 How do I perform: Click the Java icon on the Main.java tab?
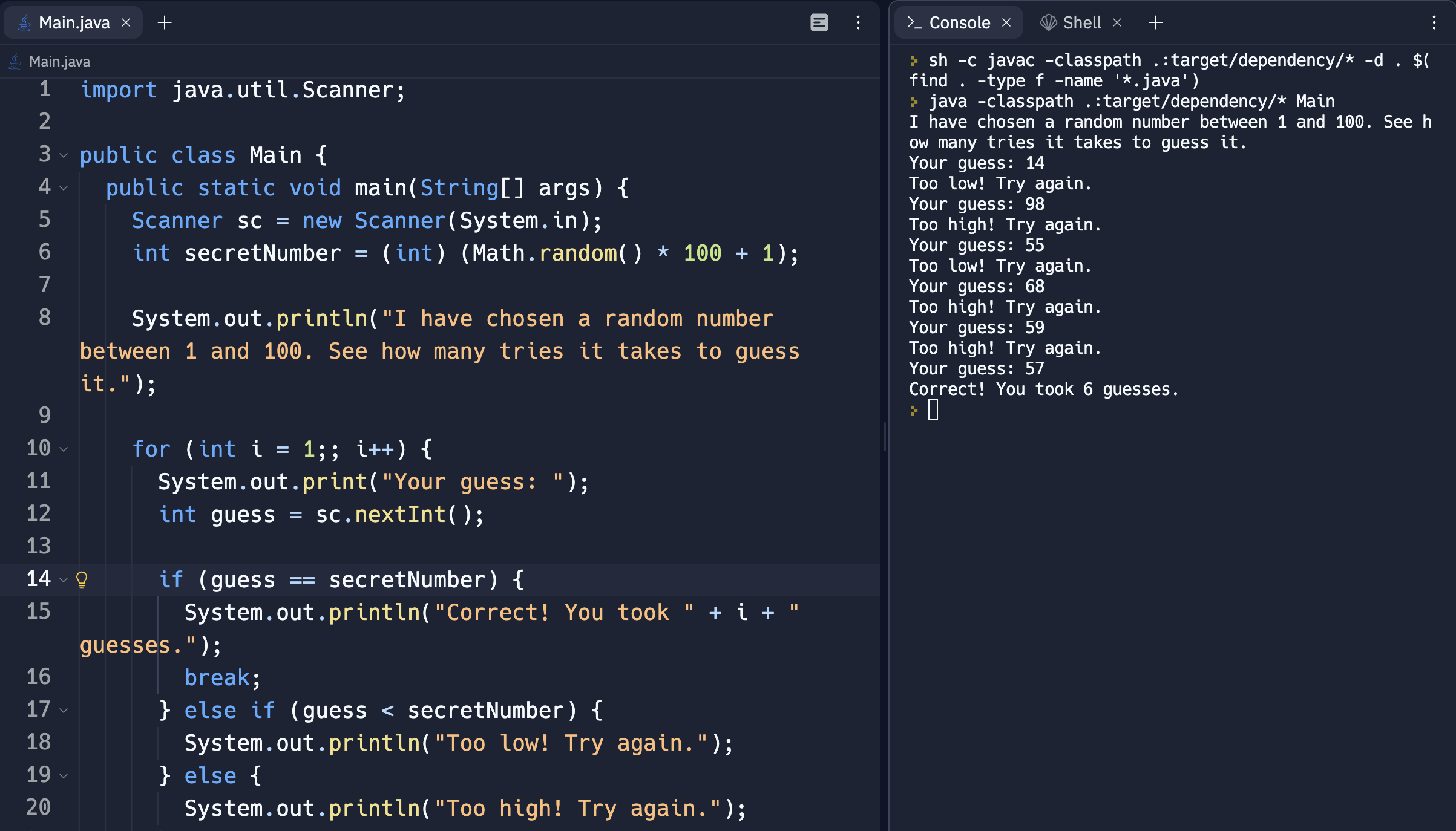tap(23, 22)
